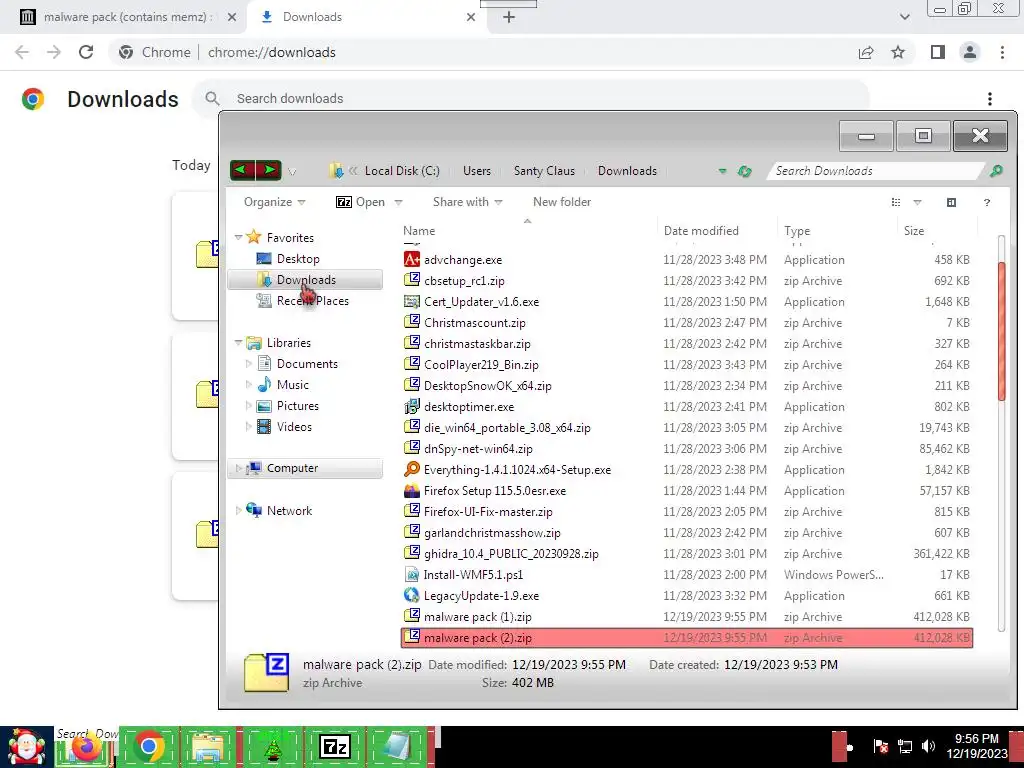1024x768 pixels.
Task: Open the view options dropdown arrow
Action: point(917,202)
